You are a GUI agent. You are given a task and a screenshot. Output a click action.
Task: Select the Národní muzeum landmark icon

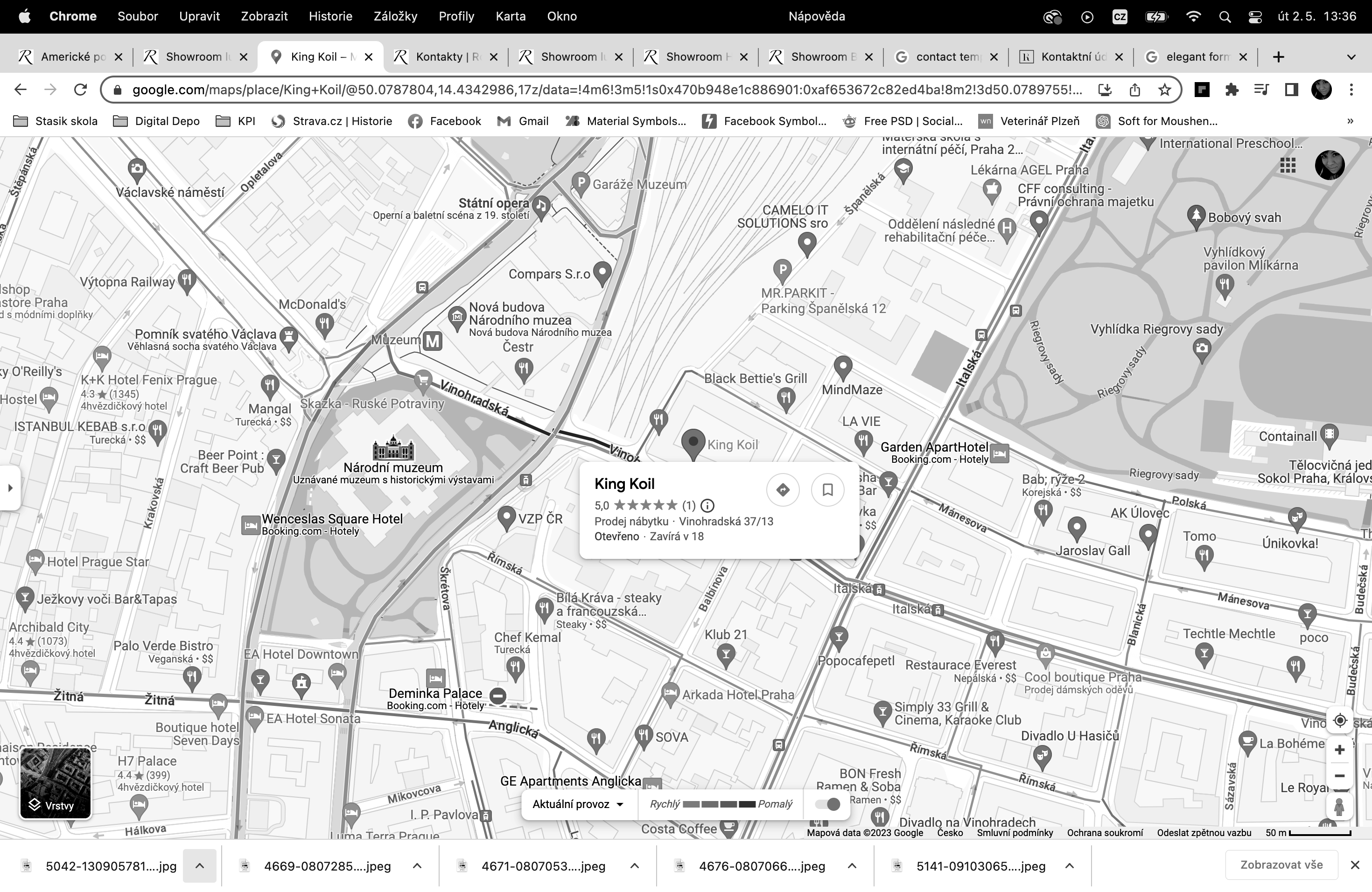click(x=393, y=448)
